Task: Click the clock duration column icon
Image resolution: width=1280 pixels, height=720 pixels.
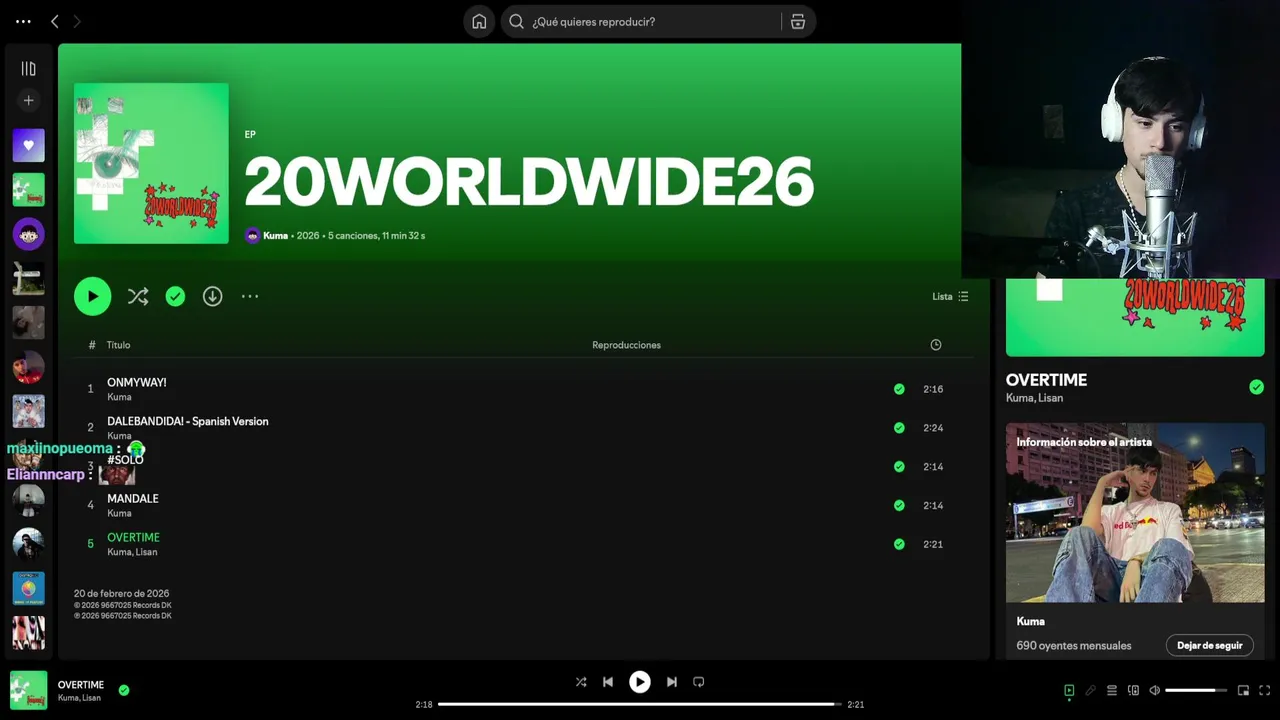Action: 935,345
